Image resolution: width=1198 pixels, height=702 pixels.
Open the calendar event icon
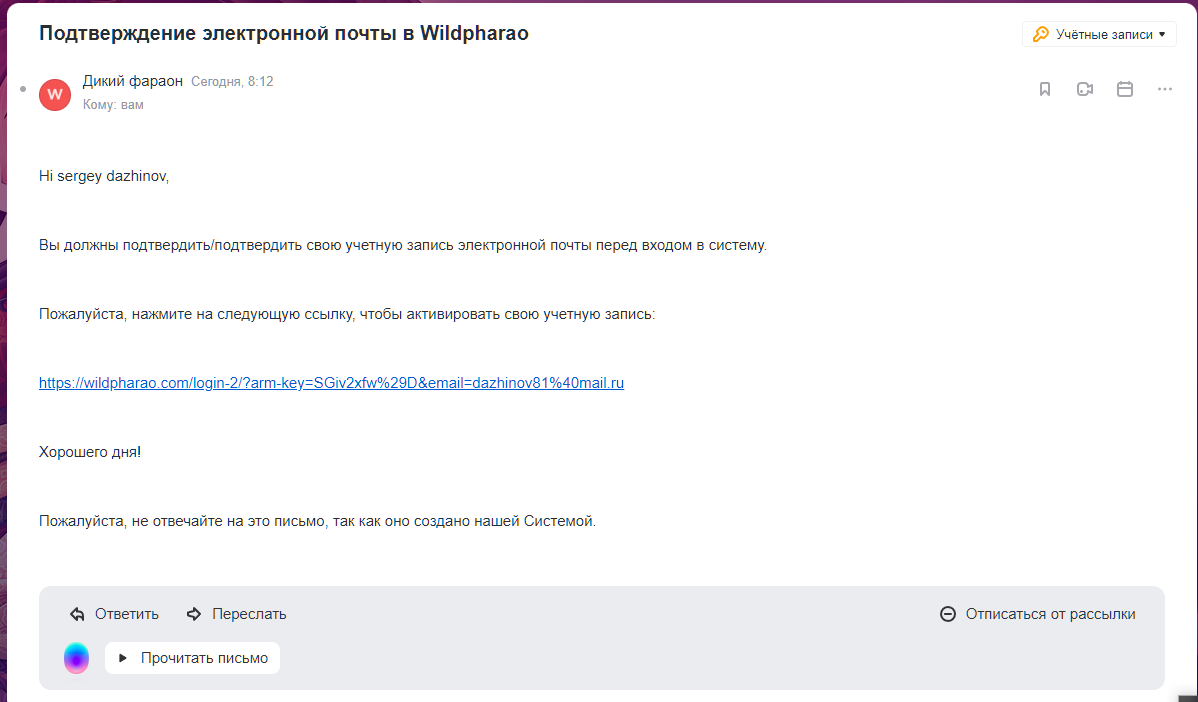point(1125,89)
